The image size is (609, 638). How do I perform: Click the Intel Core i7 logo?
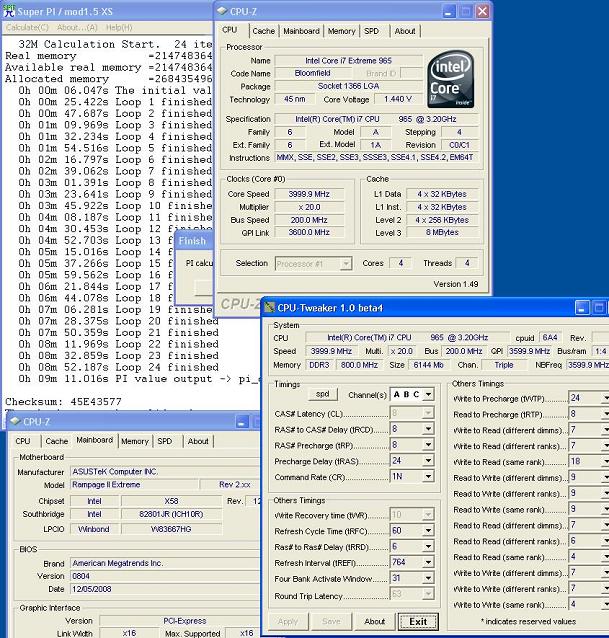(x=451, y=79)
